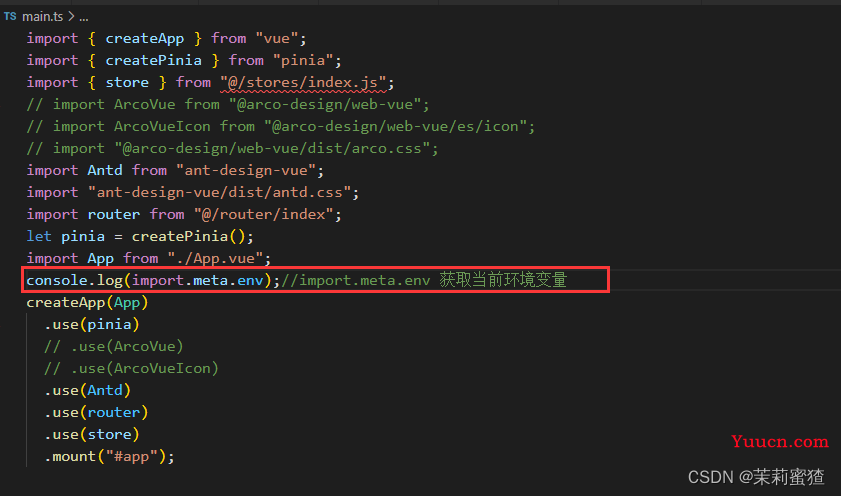Screen dimensions: 841x496
Task: Click the commented arco.css import line
Action: pyautogui.click(x=232, y=149)
